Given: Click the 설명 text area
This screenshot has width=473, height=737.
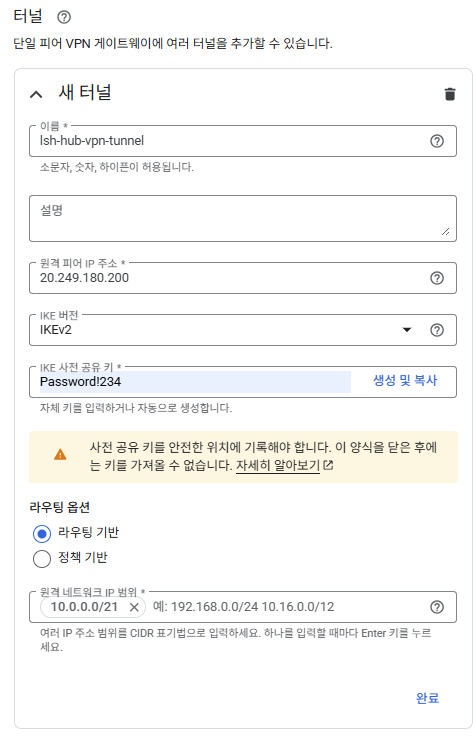Looking at the screenshot, I should pyautogui.click(x=243, y=219).
